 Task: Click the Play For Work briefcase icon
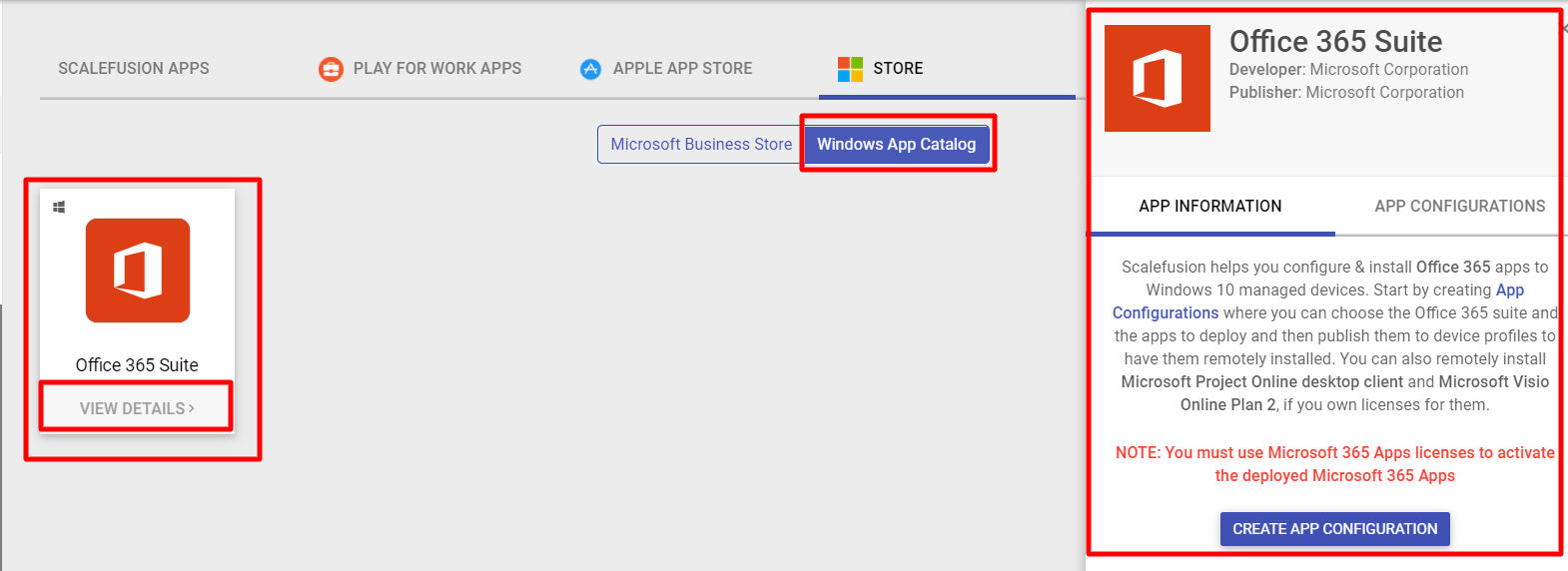(331, 69)
